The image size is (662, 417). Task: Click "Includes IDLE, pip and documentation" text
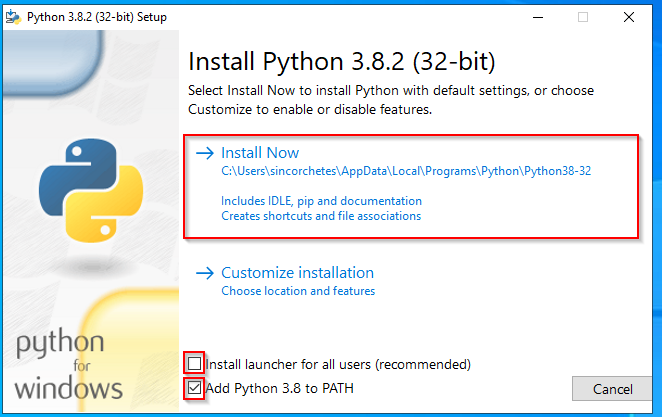click(321, 200)
